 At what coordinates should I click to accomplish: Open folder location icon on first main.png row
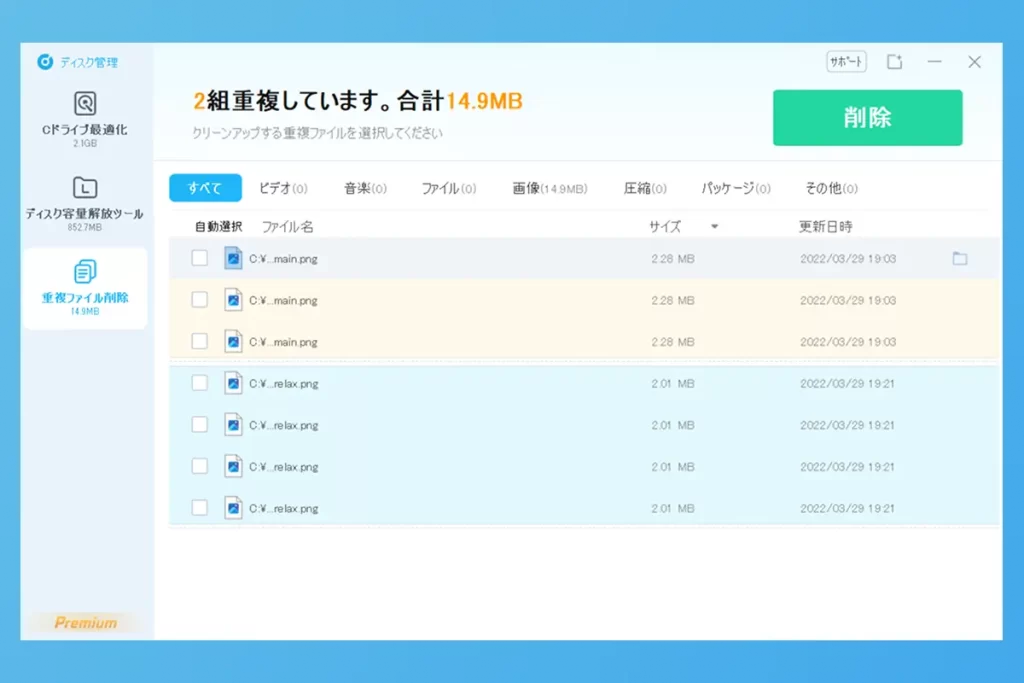959,259
